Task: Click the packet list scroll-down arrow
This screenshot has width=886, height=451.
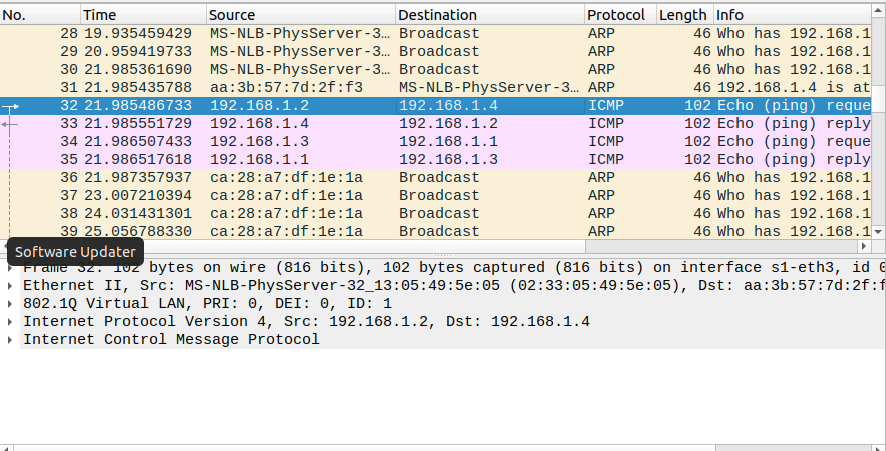Action: 879,231
